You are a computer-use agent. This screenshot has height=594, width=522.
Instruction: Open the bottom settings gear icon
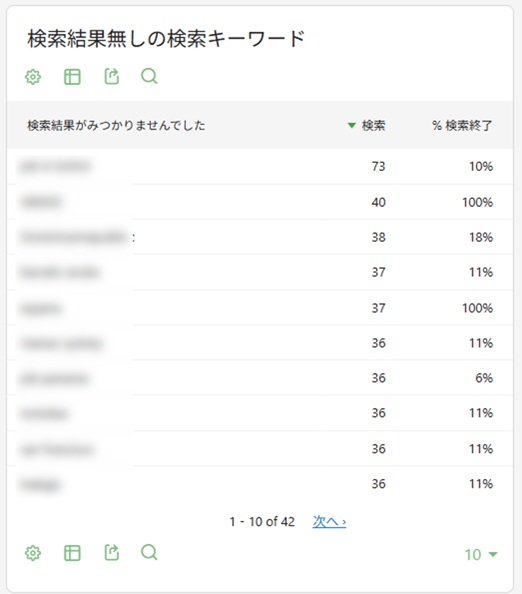pos(33,553)
